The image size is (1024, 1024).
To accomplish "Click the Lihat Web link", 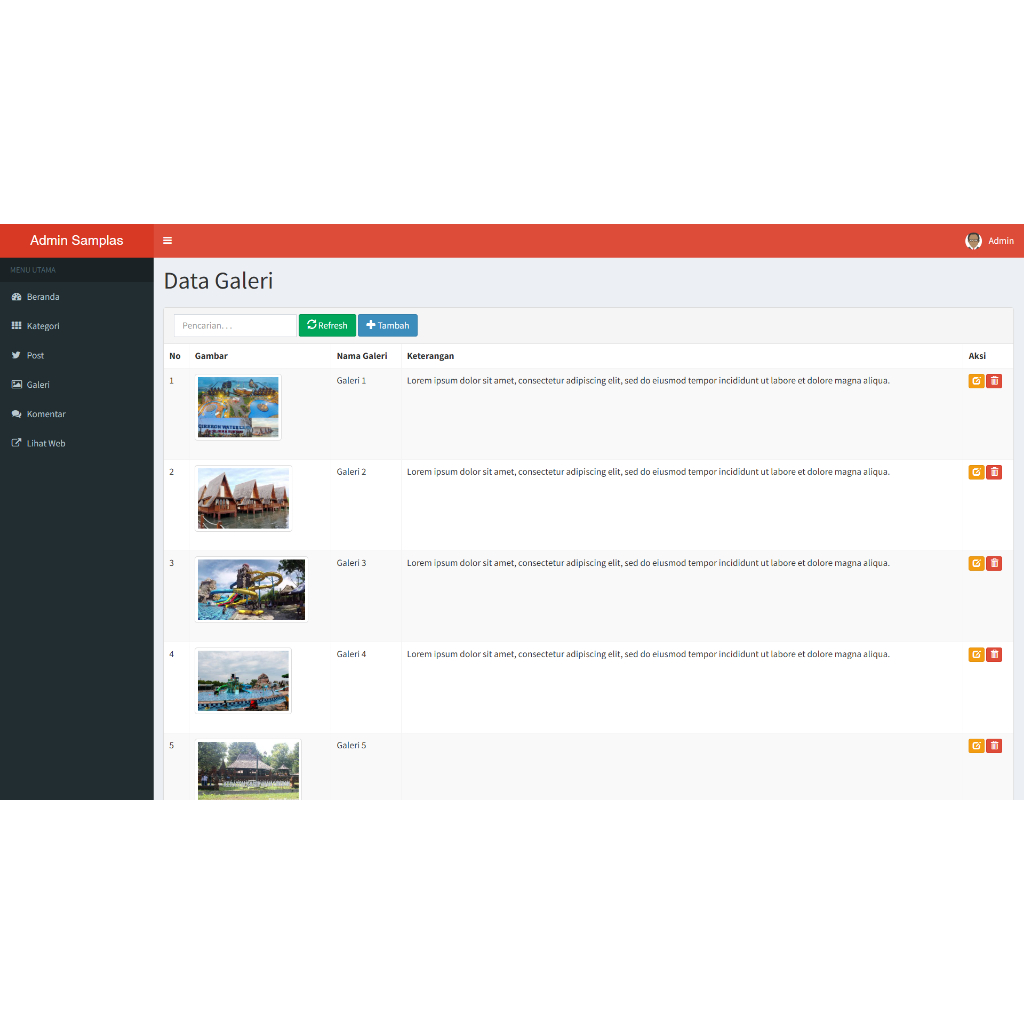I will tap(45, 443).
